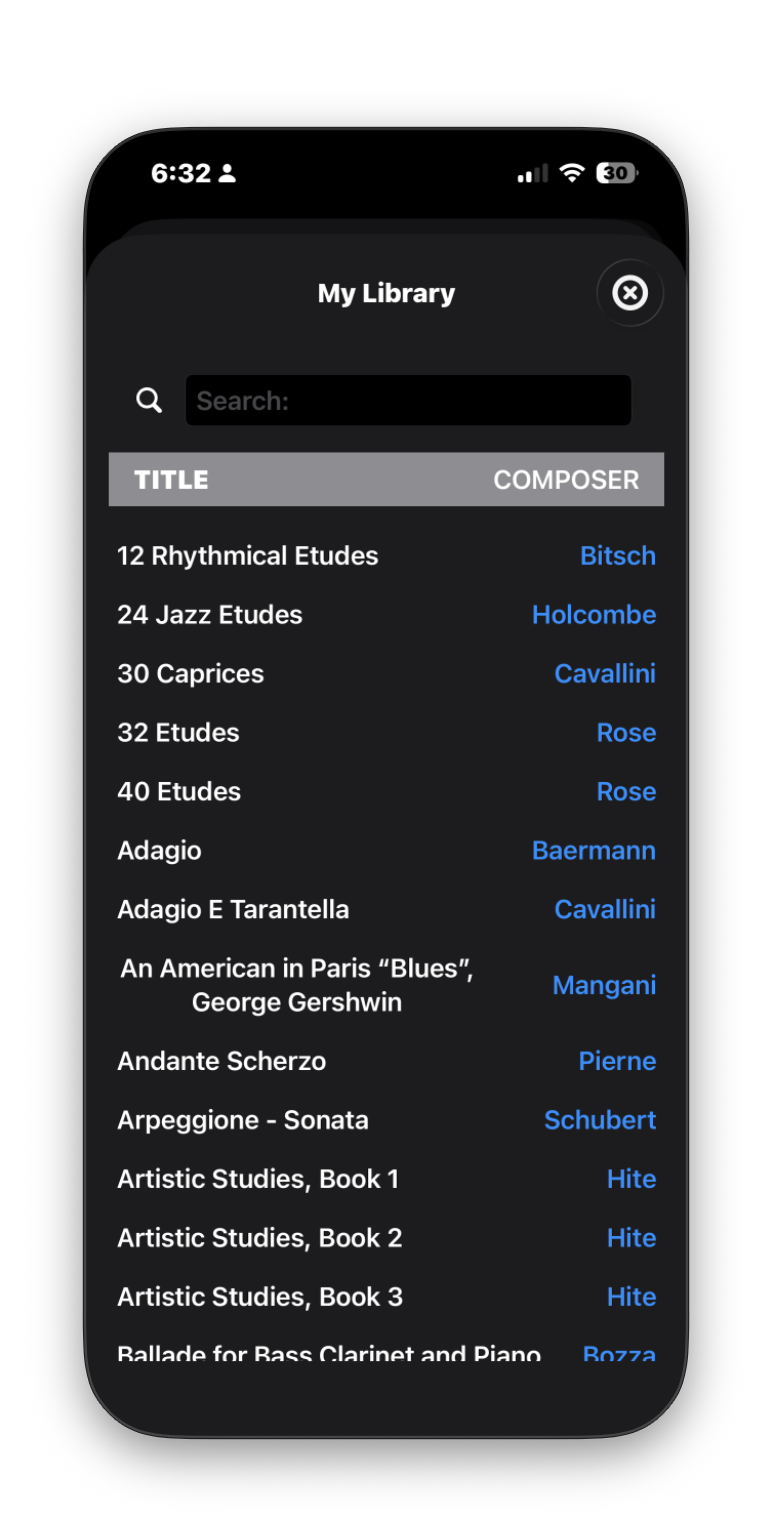Viewport: 772px width, 1538px height.
Task: Click the TITLE column header
Action: pyautogui.click(x=171, y=479)
